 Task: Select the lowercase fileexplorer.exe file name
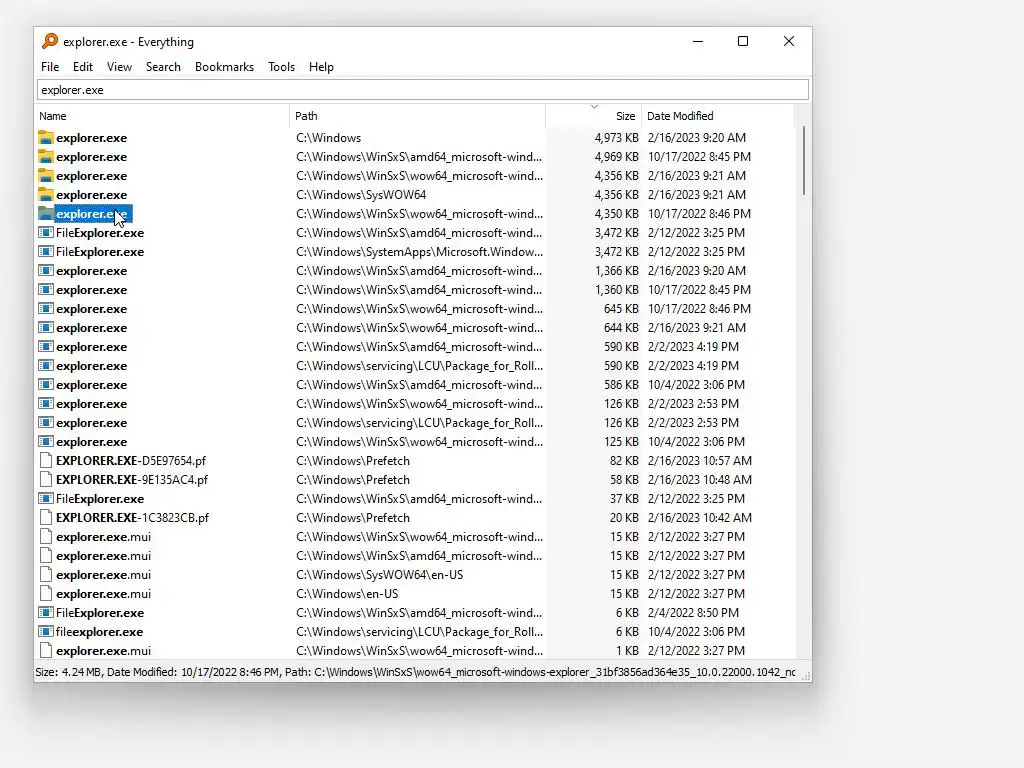point(99,632)
